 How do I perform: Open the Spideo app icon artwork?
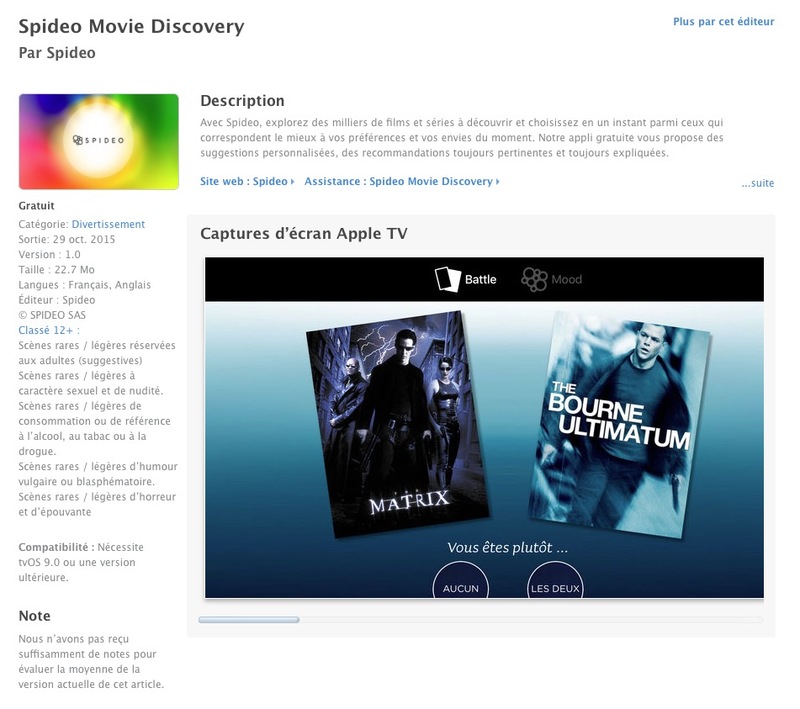coord(98,141)
